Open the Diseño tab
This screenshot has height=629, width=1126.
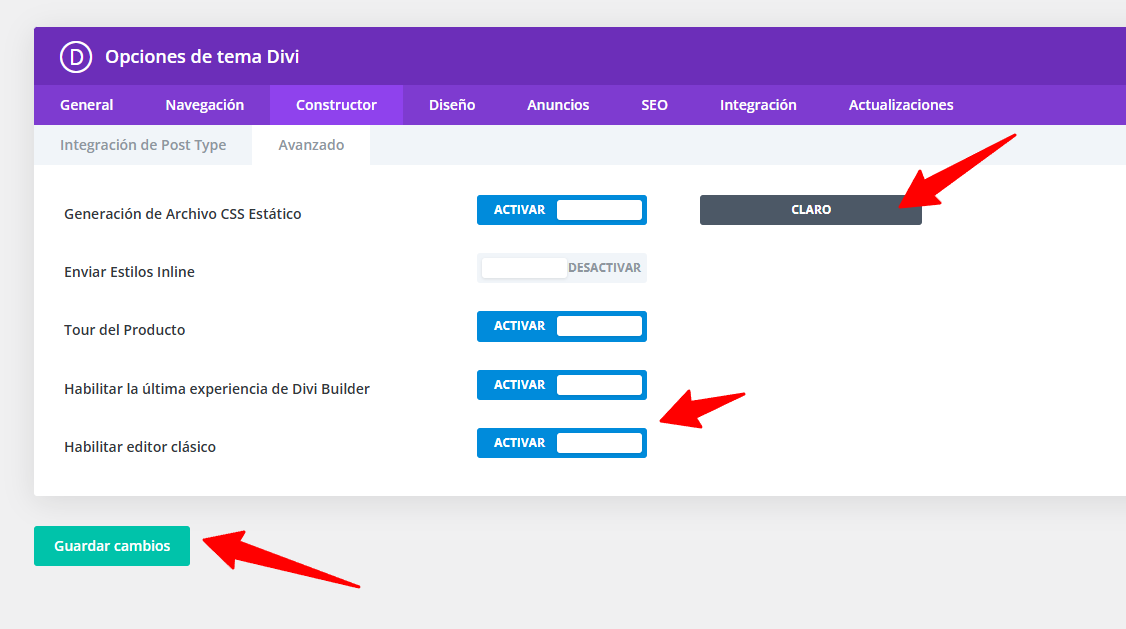452,105
